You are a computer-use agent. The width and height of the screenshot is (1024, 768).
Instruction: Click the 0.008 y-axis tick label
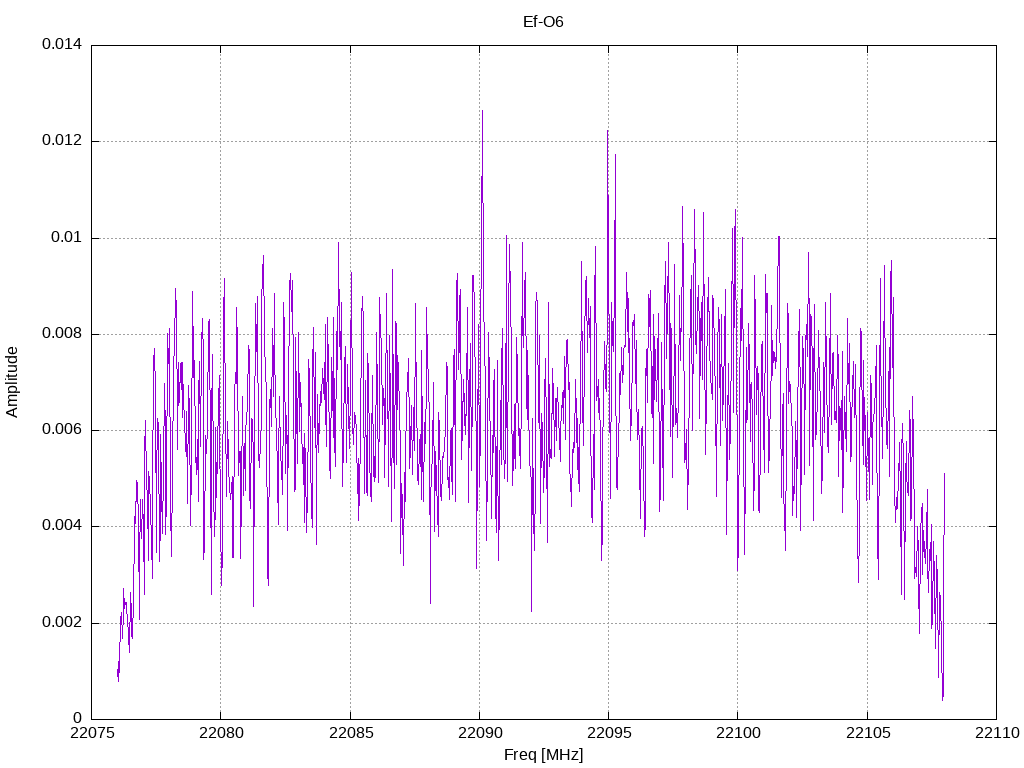point(62,334)
